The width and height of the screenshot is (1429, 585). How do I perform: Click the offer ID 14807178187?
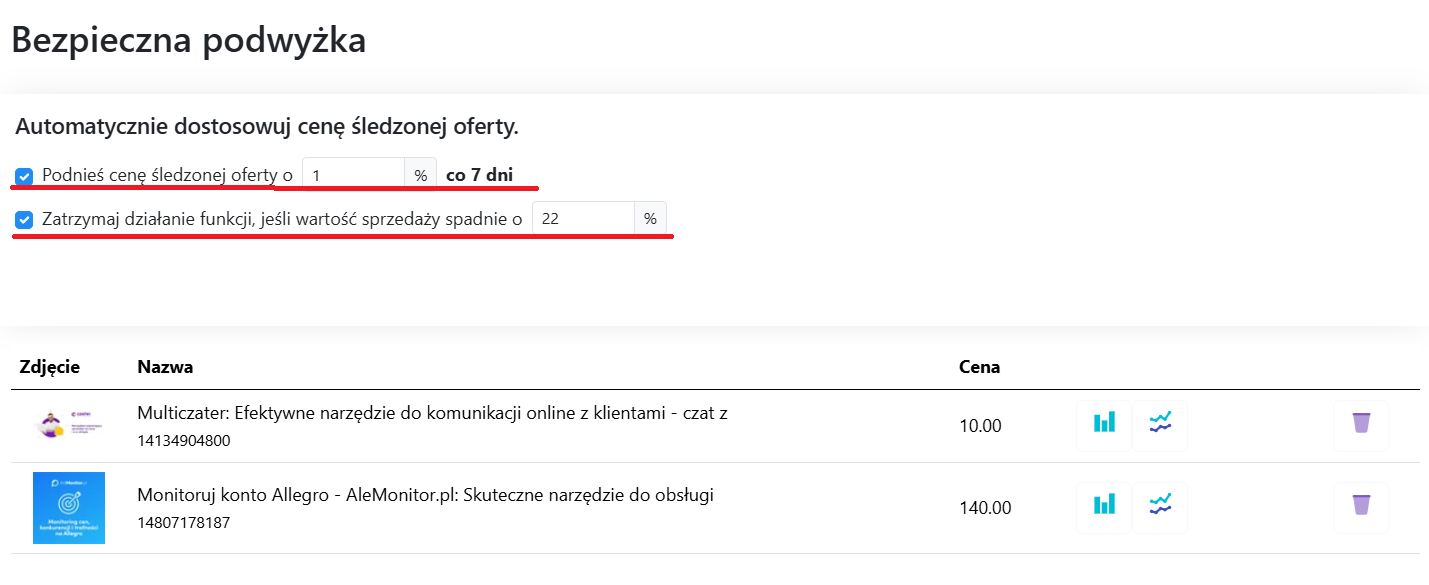pyautogui.click(x=184, y=522)
